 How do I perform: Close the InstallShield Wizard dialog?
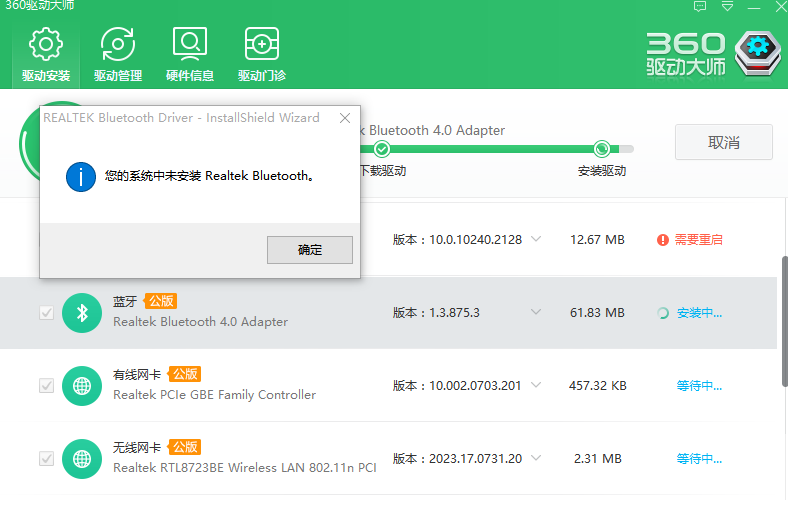click(345, 118)
